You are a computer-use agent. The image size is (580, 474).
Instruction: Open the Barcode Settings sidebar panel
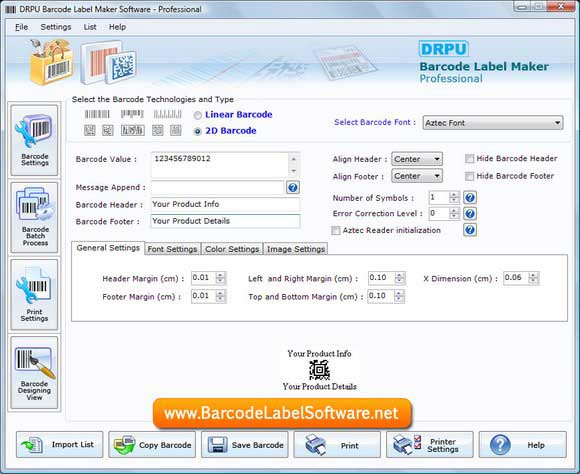(x=34, y=140)
